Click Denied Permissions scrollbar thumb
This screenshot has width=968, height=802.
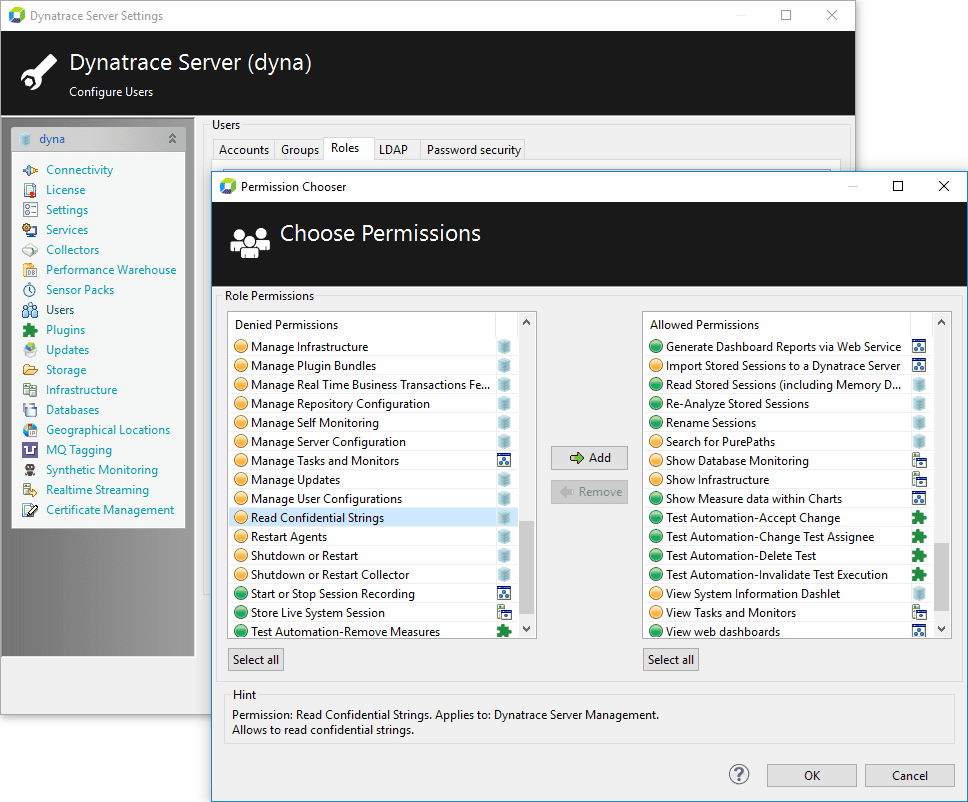(526, 567)
